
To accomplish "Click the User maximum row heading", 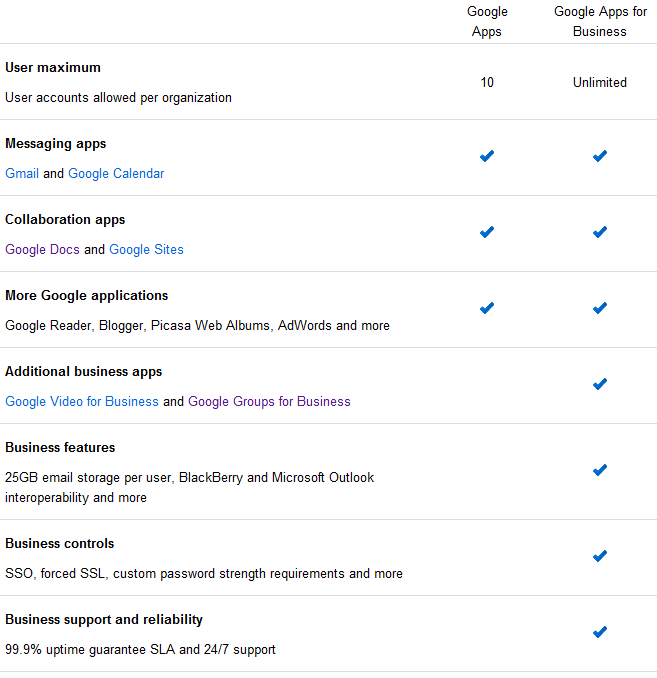I will [53, 67].
